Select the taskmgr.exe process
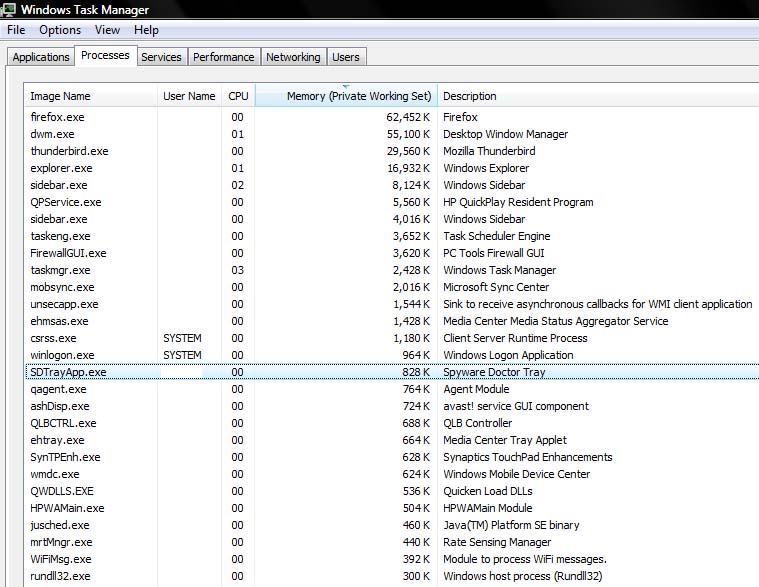Screen dimensions: 759x587 [x=392, y=270]
